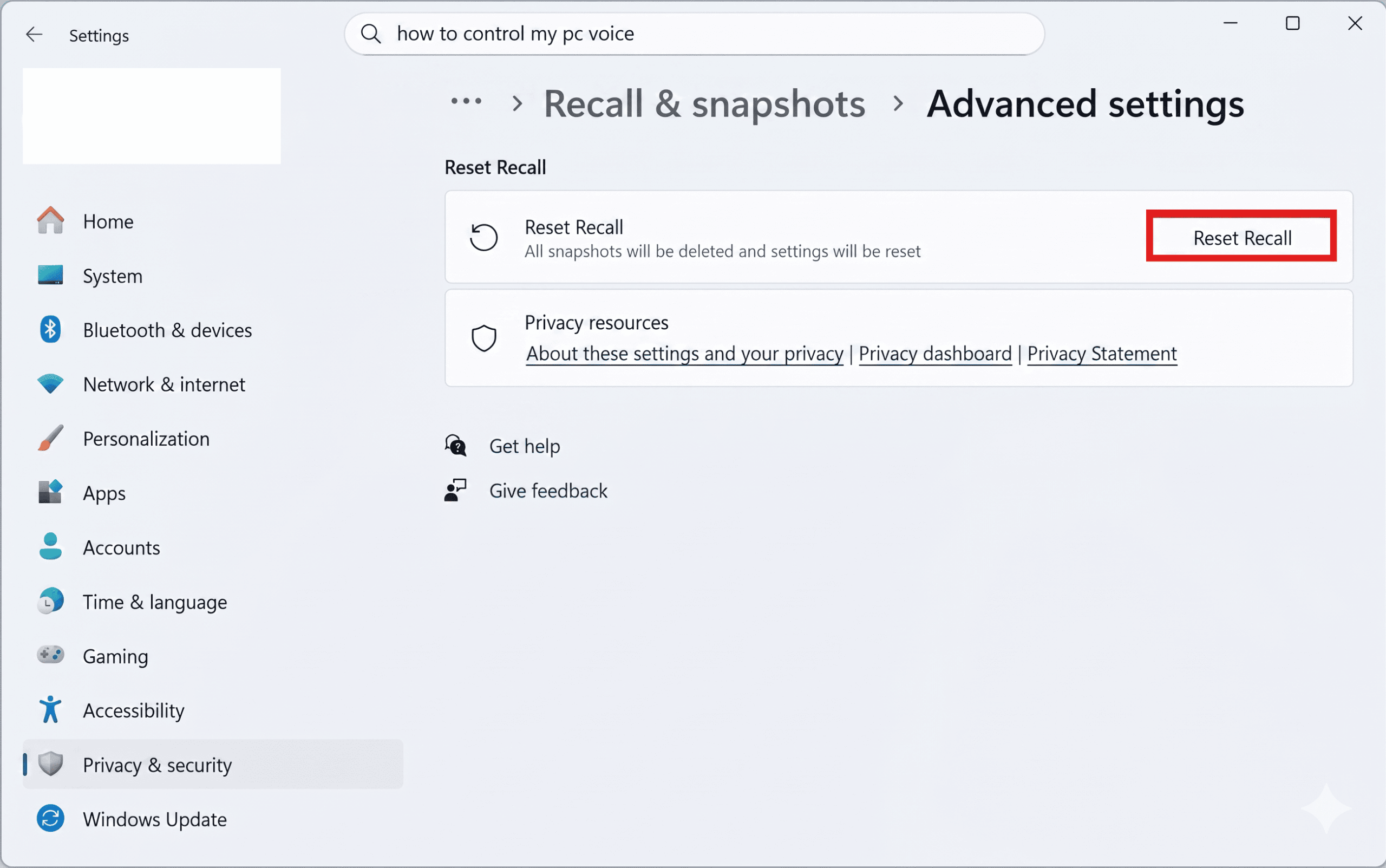Select Time & language settings
The height and width of the screenshot is (868, 1386).
coord(154,602)
